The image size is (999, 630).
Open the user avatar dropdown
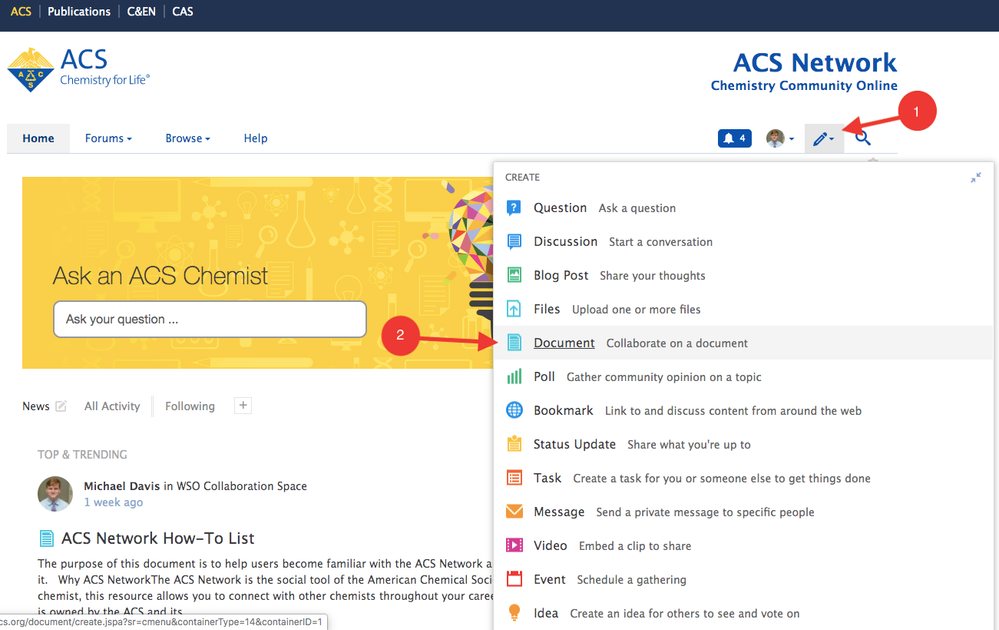coord(780,139)
